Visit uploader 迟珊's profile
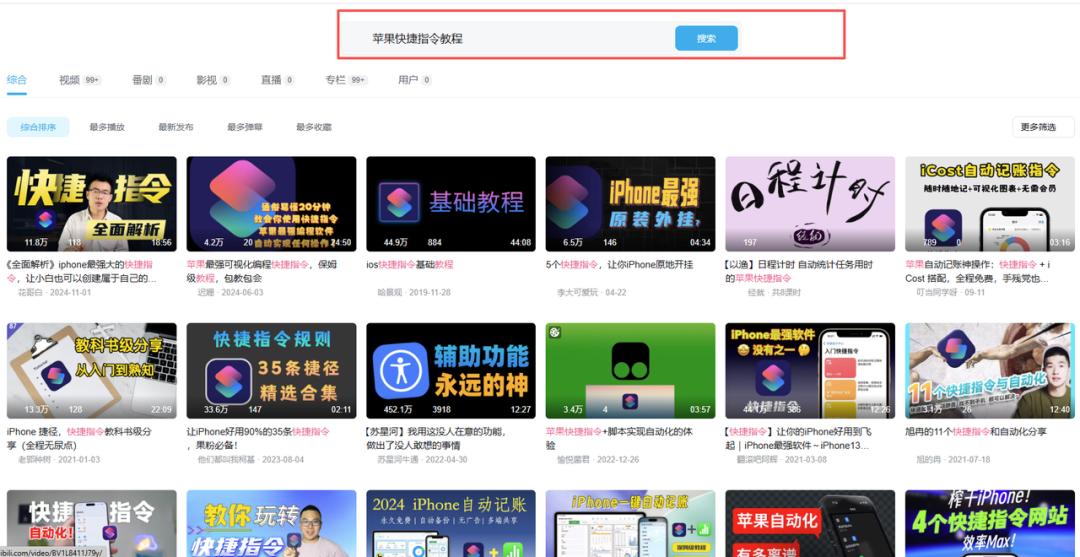 207,293
